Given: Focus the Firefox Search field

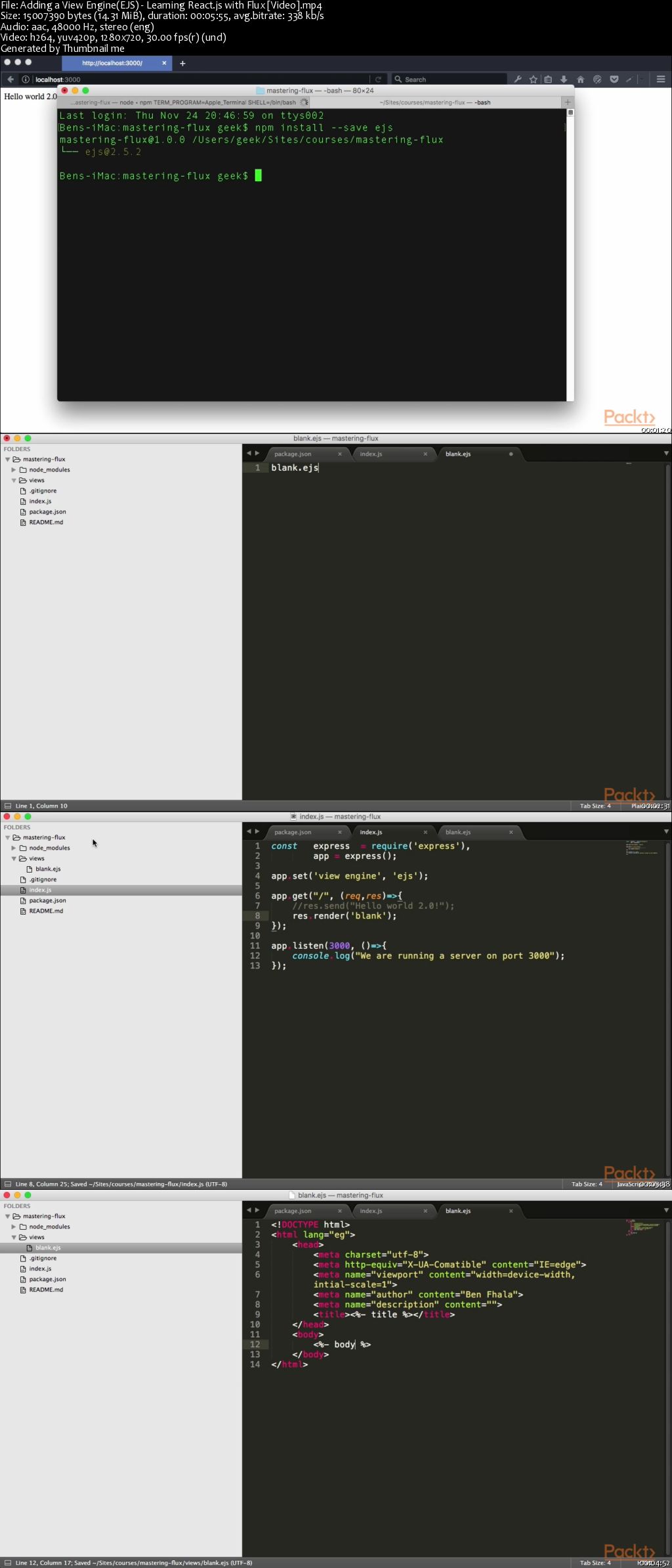Looking at the screenshot, I should pyautogui.click(x=450, y=79).
